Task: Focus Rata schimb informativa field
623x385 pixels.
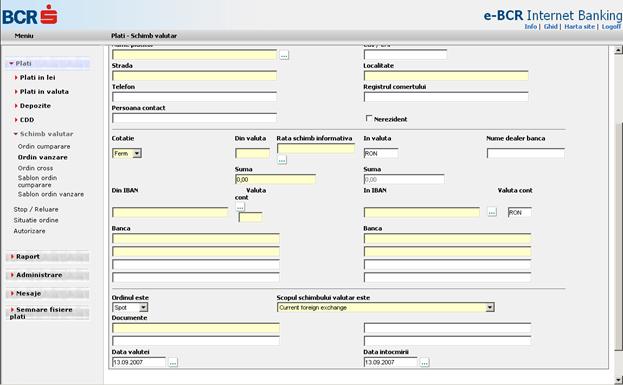Action: coord(315,149)
